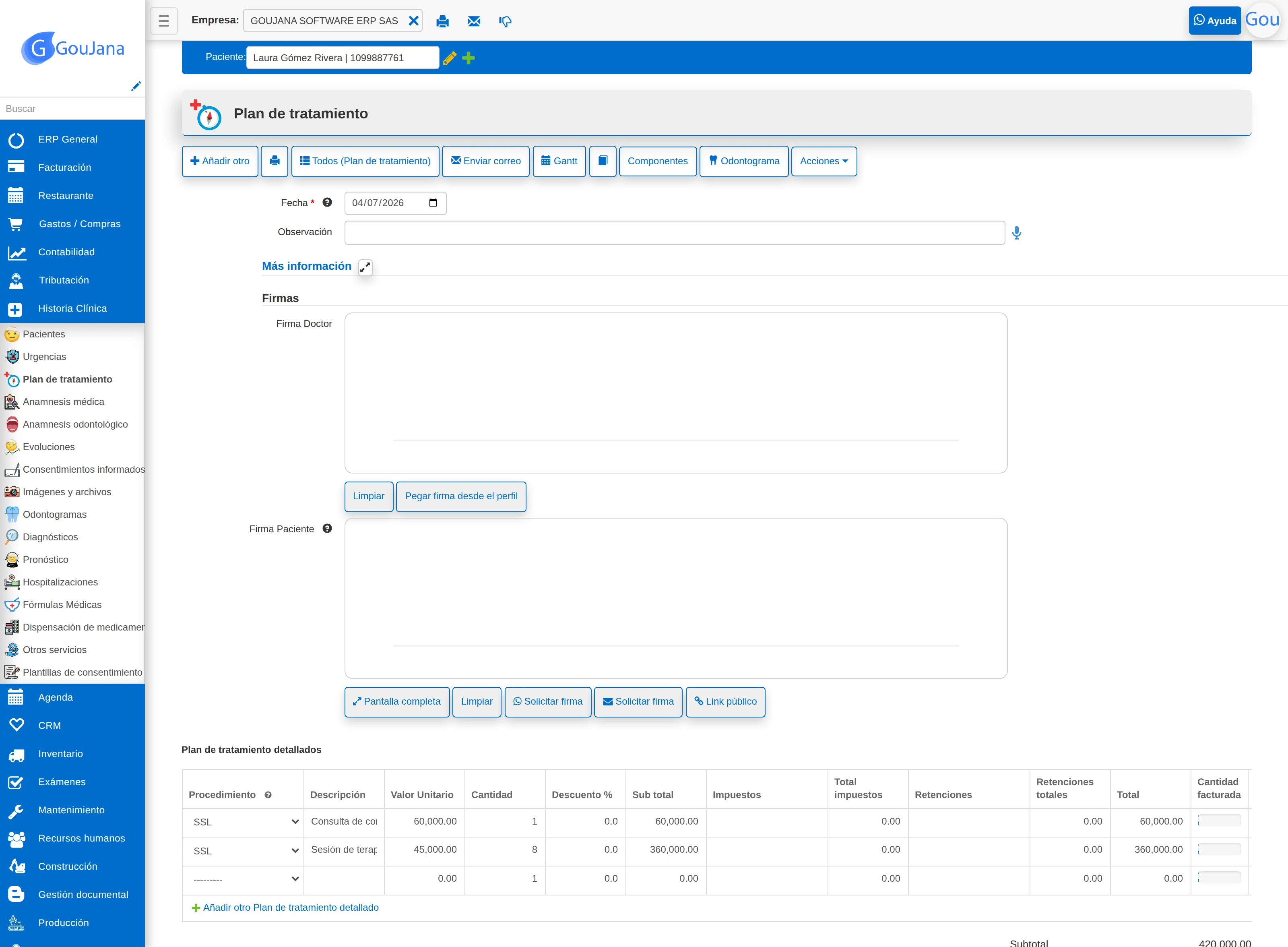Open Todos (Plan de tratamiento) list
Viewport: 1288px width, 947px height.
(365, 161)
